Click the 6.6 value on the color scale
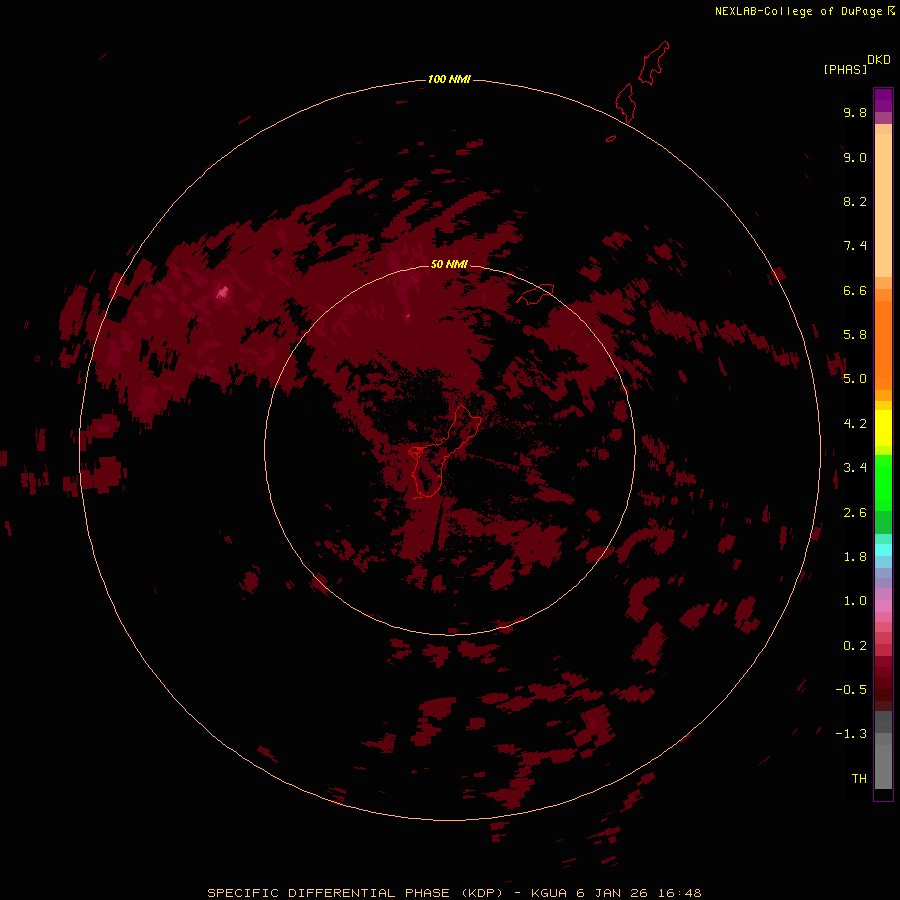This screenshot has width=900, height=900. (855, 290)
